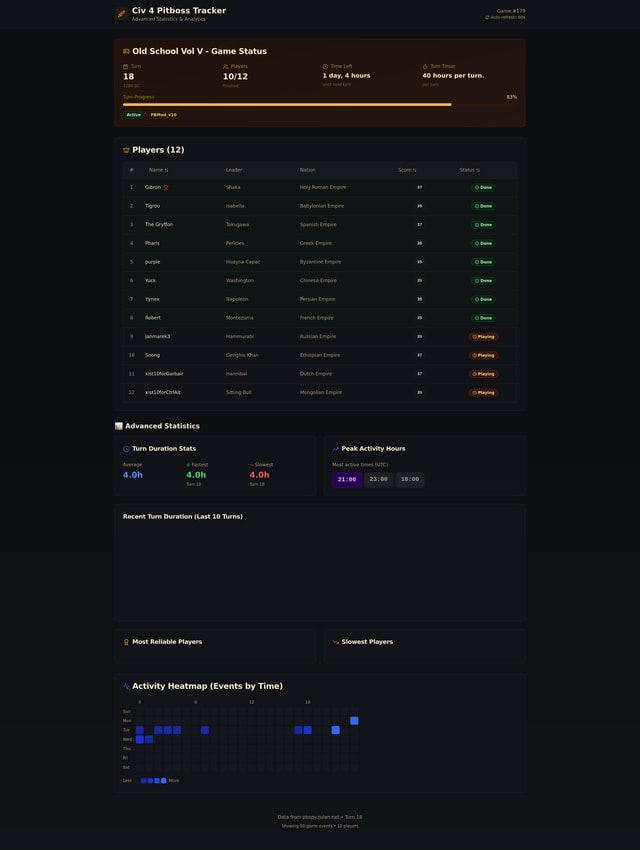Click the PBMod_v10 tag badge

click(164, 115)
